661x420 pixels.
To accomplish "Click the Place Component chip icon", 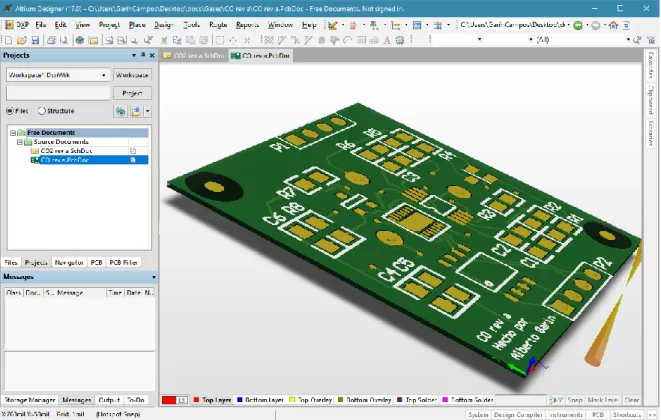I will tap(400, 40).
